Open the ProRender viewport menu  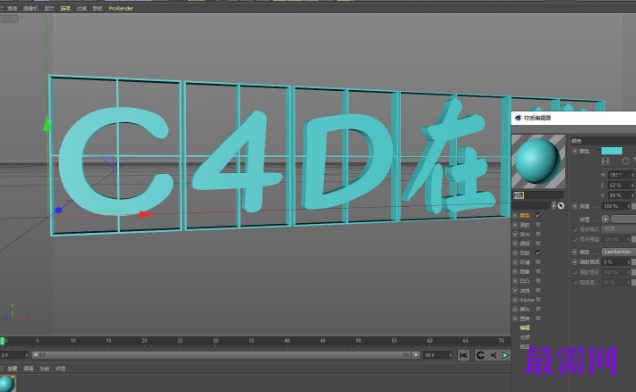click(121, 8)
